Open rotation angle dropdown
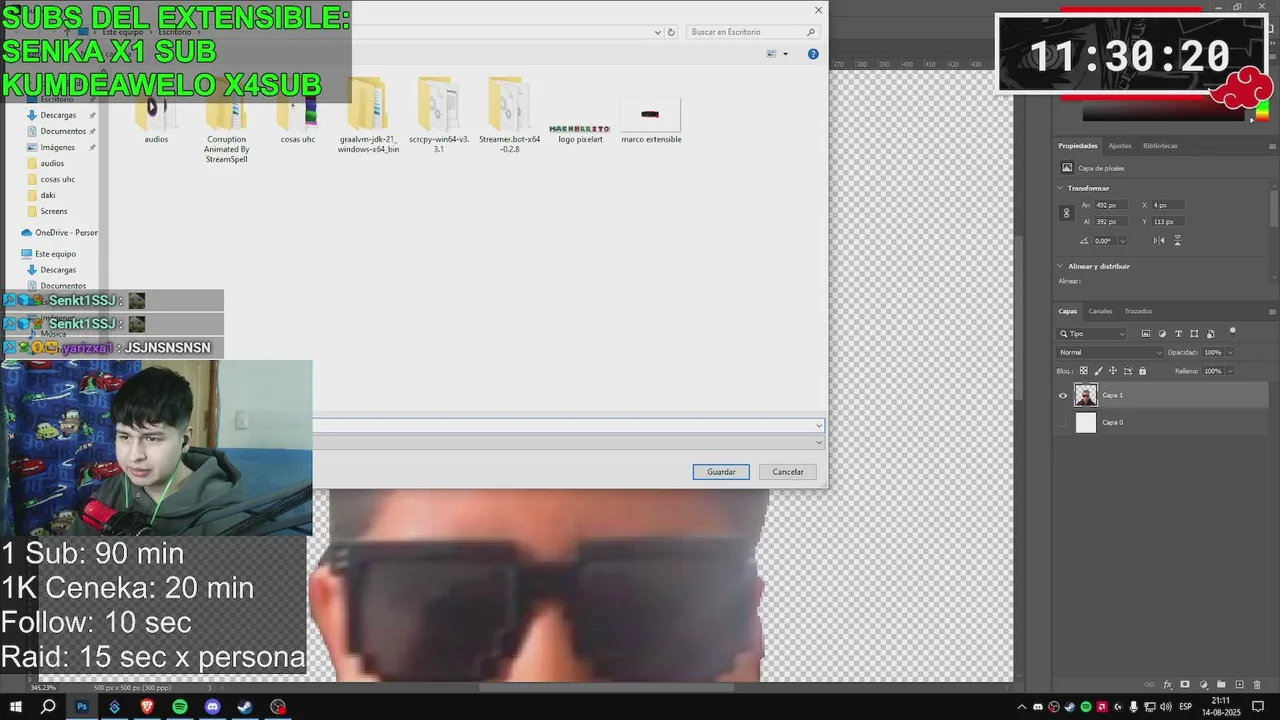This screenshot has width=1280, height=720. pos(1123,241)
